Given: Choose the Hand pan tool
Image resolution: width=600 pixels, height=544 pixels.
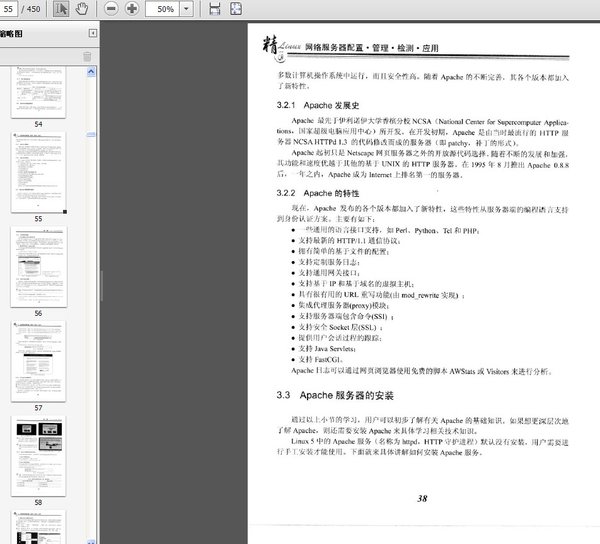Looking at the screenshot, I should 82,8.
